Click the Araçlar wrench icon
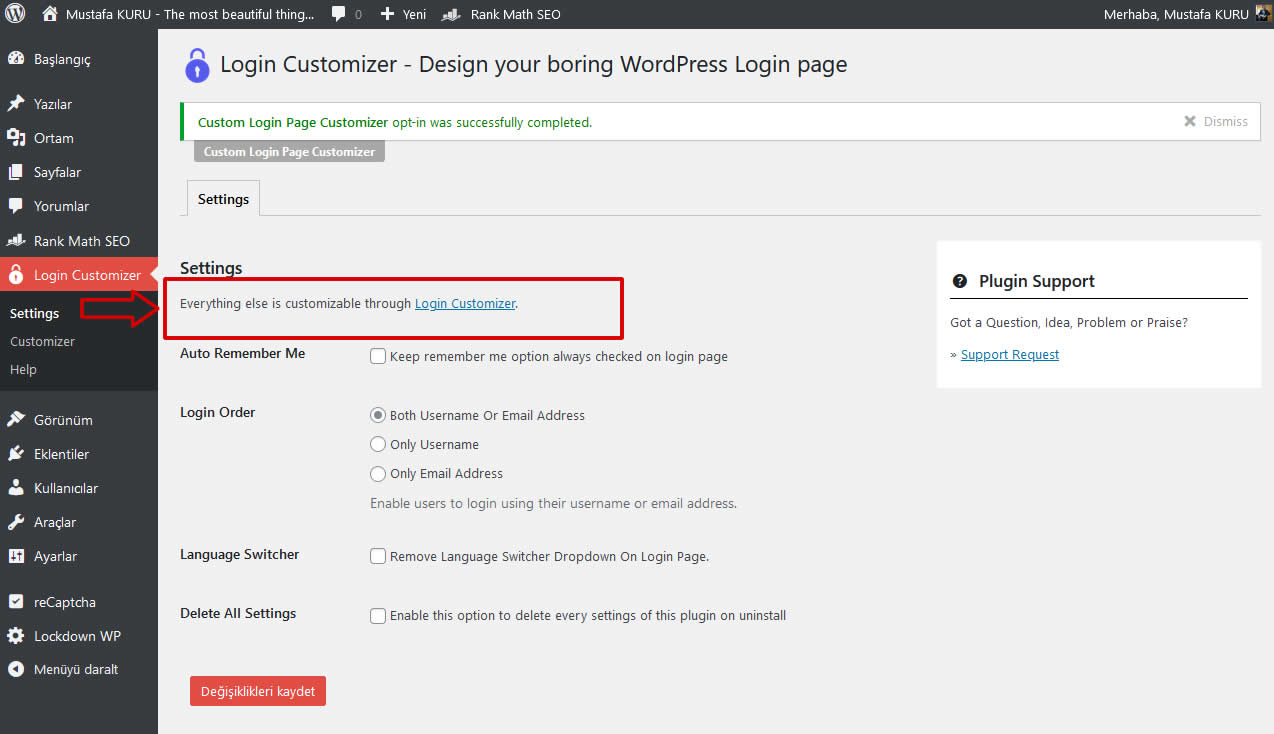The width and height of the screenshot is (1274, 734). click(x=16, y=522)
